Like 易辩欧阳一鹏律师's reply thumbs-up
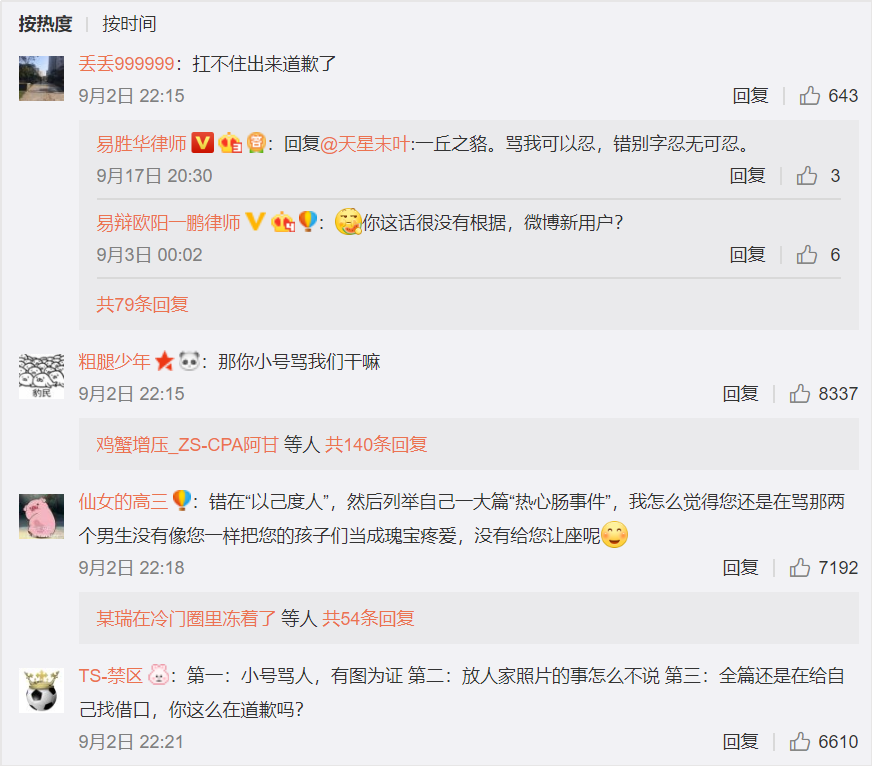This screenshot has width=872, height=766. coord(806,255)
